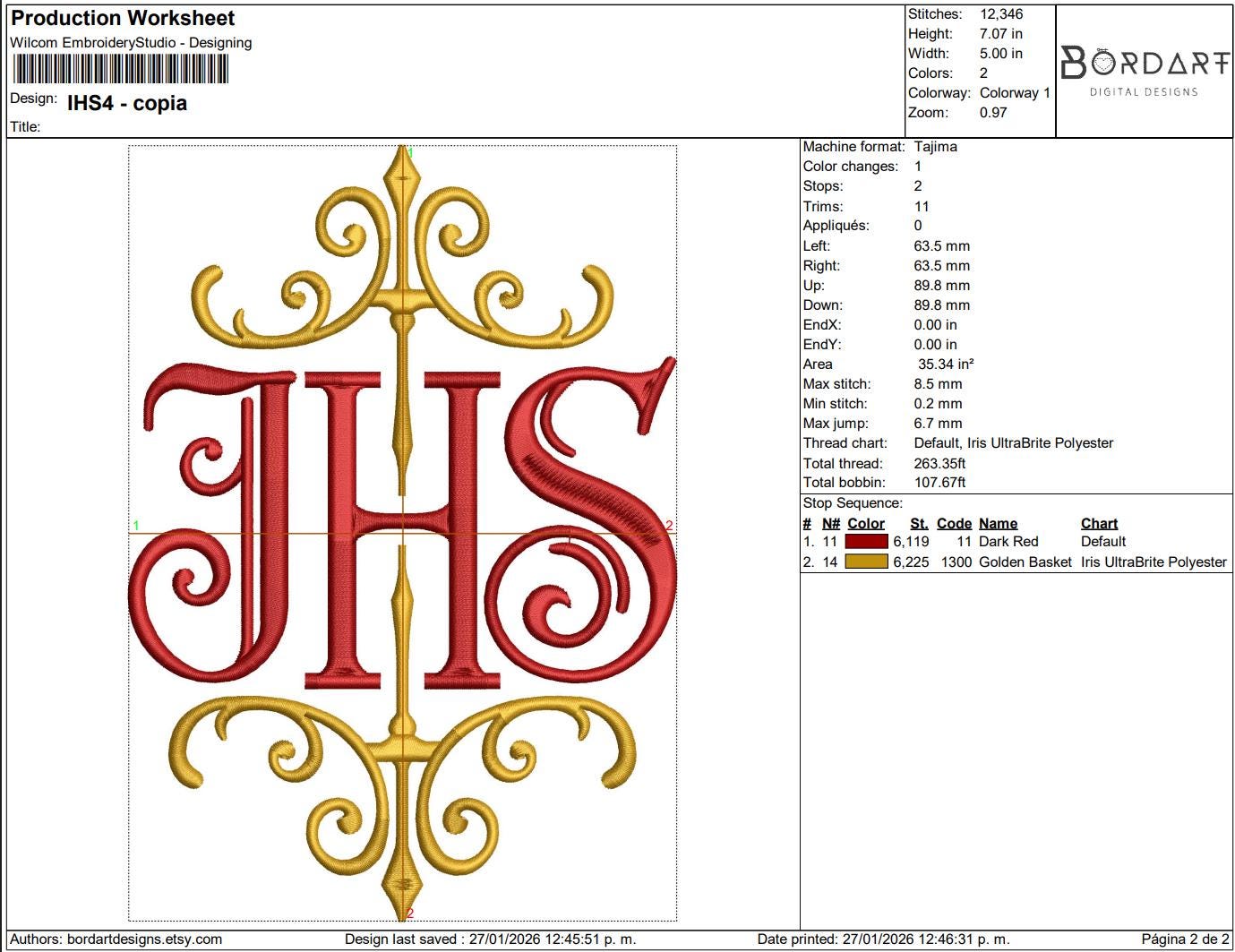Viewport: 1235px width, 952px height.
Task: Select the max jump value "6.7 mm"
Action: (x=938, y=423)
